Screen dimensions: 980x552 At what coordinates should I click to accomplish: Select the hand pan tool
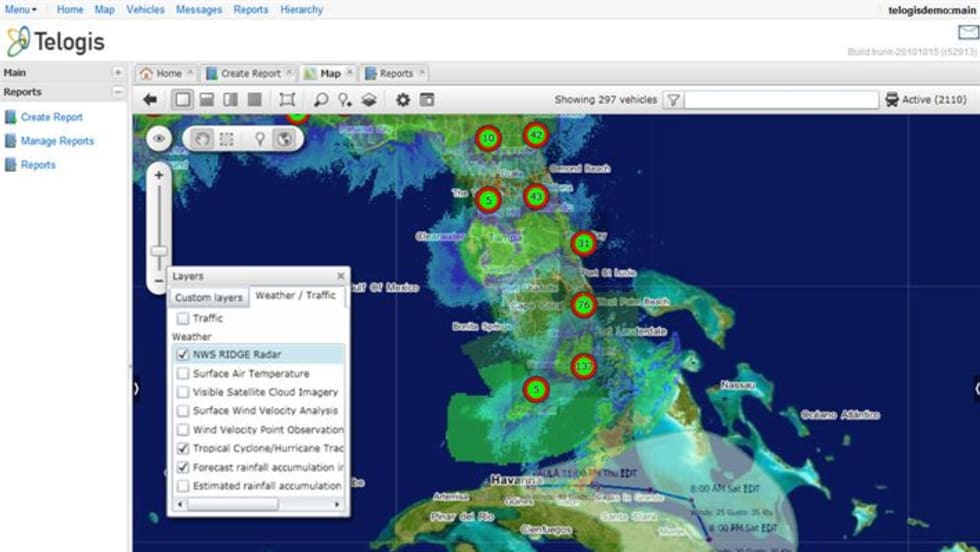pos(203,139)
